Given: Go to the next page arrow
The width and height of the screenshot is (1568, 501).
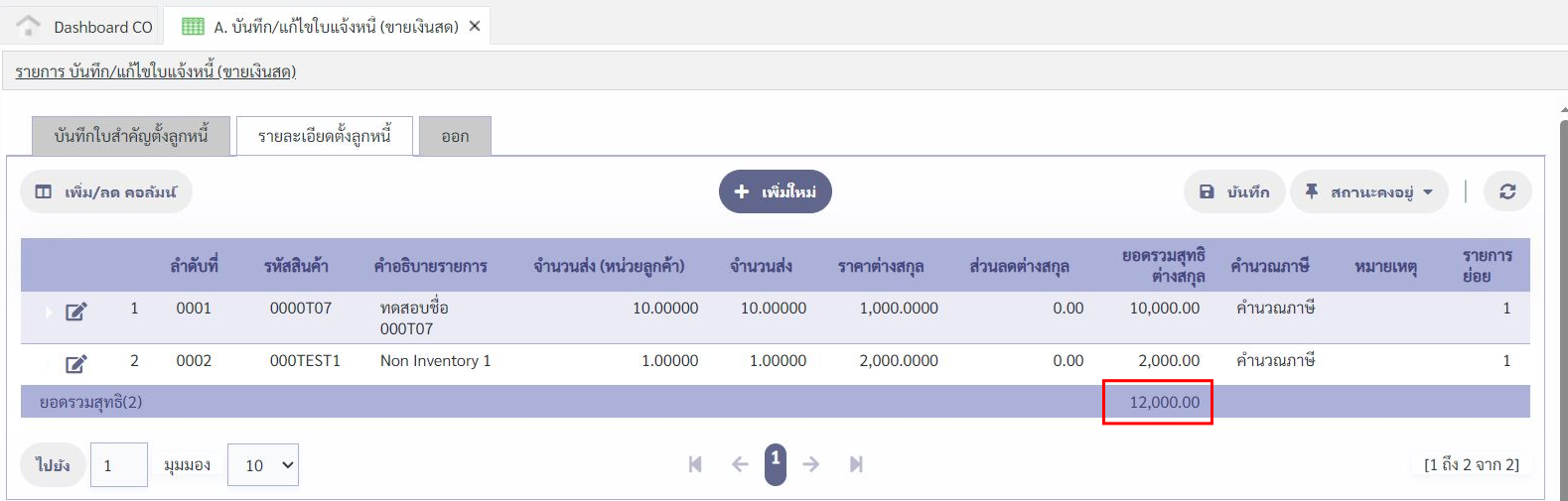Looking at the screenshot, I should tap(811, 464).
